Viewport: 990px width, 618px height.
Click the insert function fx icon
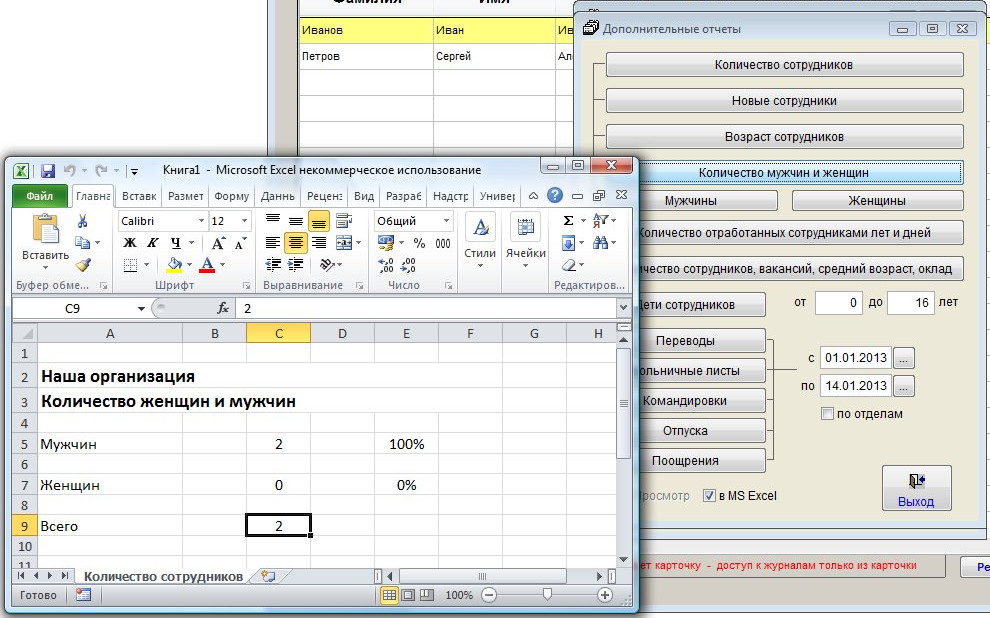coord(222,308)
